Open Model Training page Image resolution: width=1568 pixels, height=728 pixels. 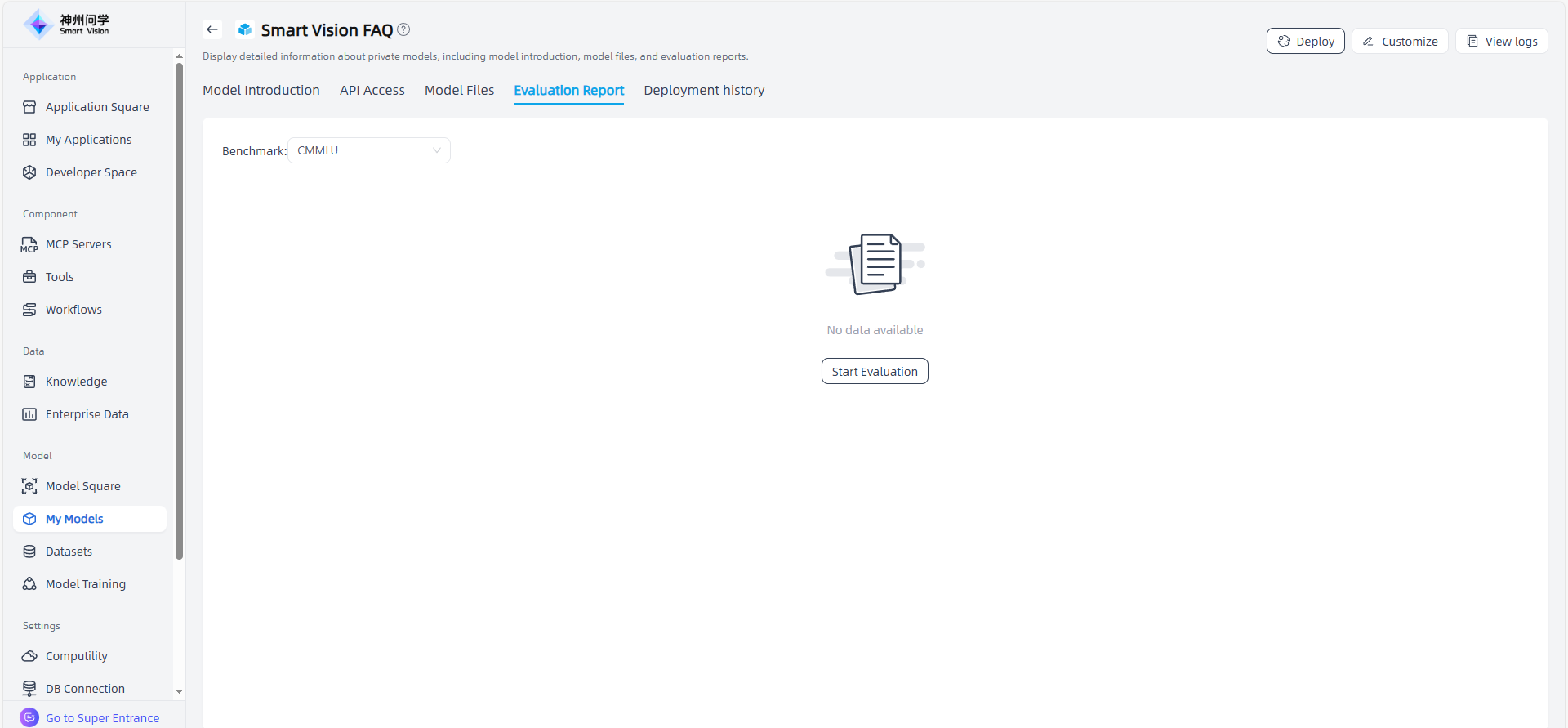tap(85, 584)
